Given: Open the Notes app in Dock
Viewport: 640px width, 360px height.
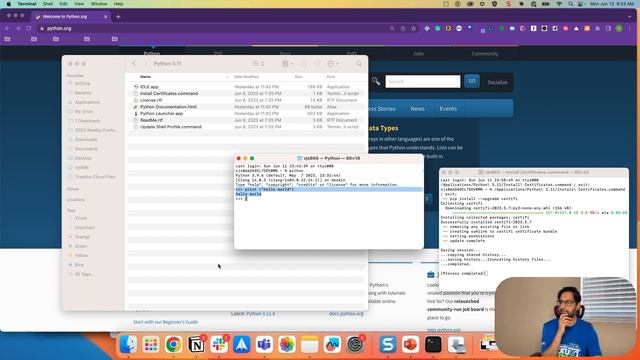Looking at the screenshot, I should [310, 344].
